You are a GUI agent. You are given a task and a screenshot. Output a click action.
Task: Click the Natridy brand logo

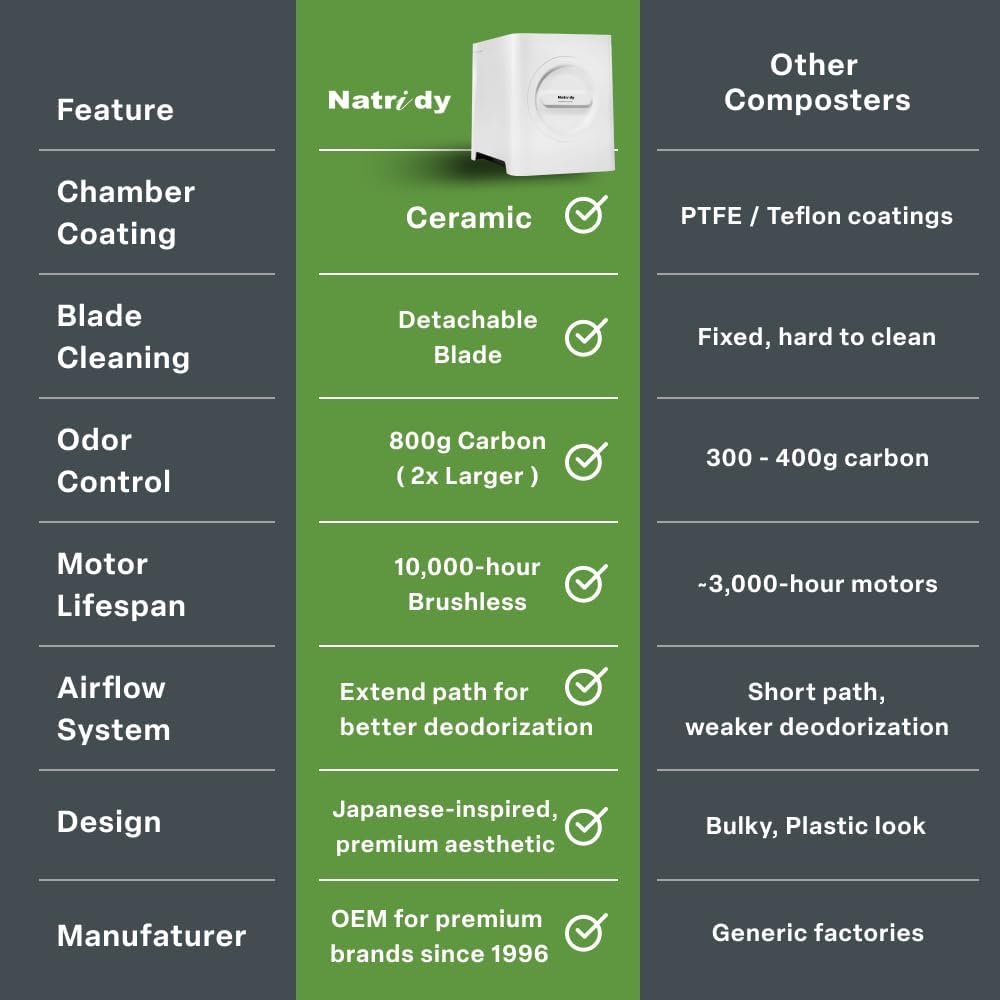tap(389, 100)
